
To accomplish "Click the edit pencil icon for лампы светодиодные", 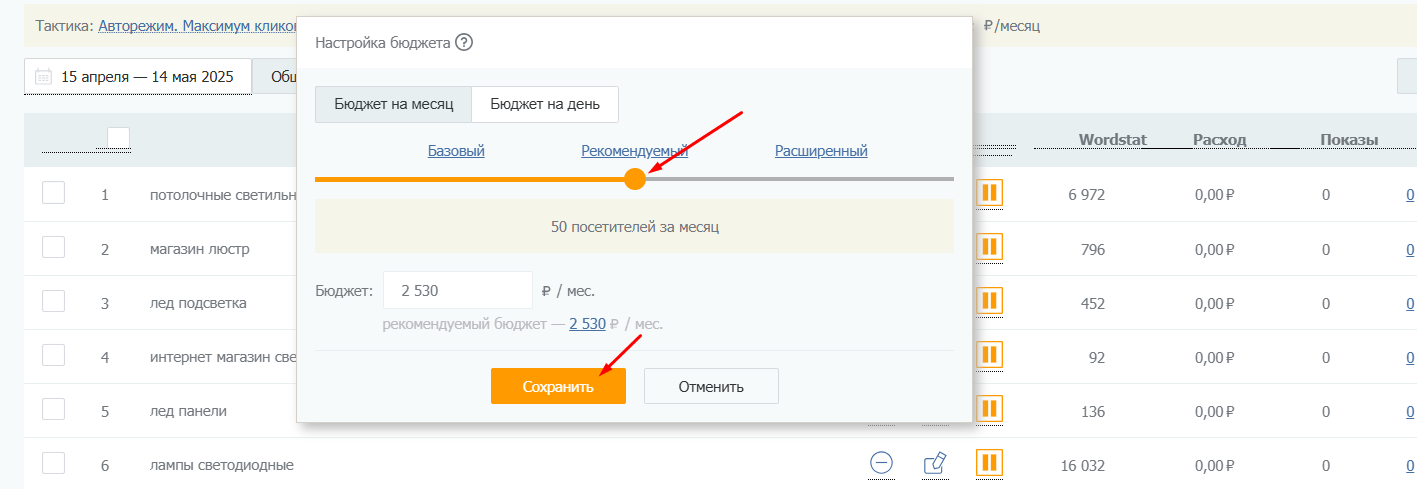I will 935,463.
